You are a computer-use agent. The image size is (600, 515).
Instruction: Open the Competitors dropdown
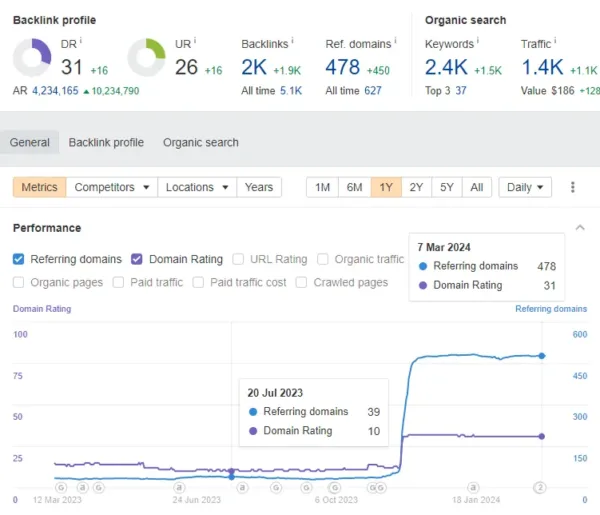112,187
